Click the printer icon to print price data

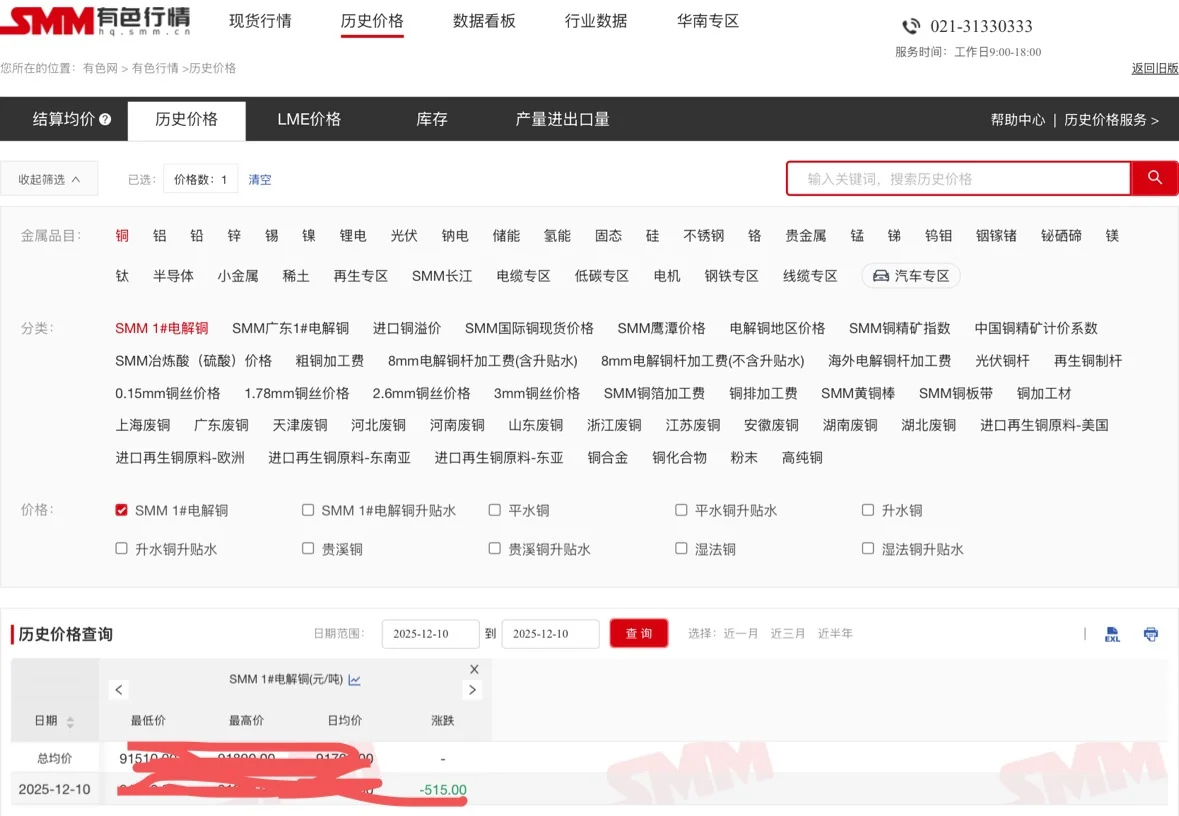click(x=1150, y=633)
